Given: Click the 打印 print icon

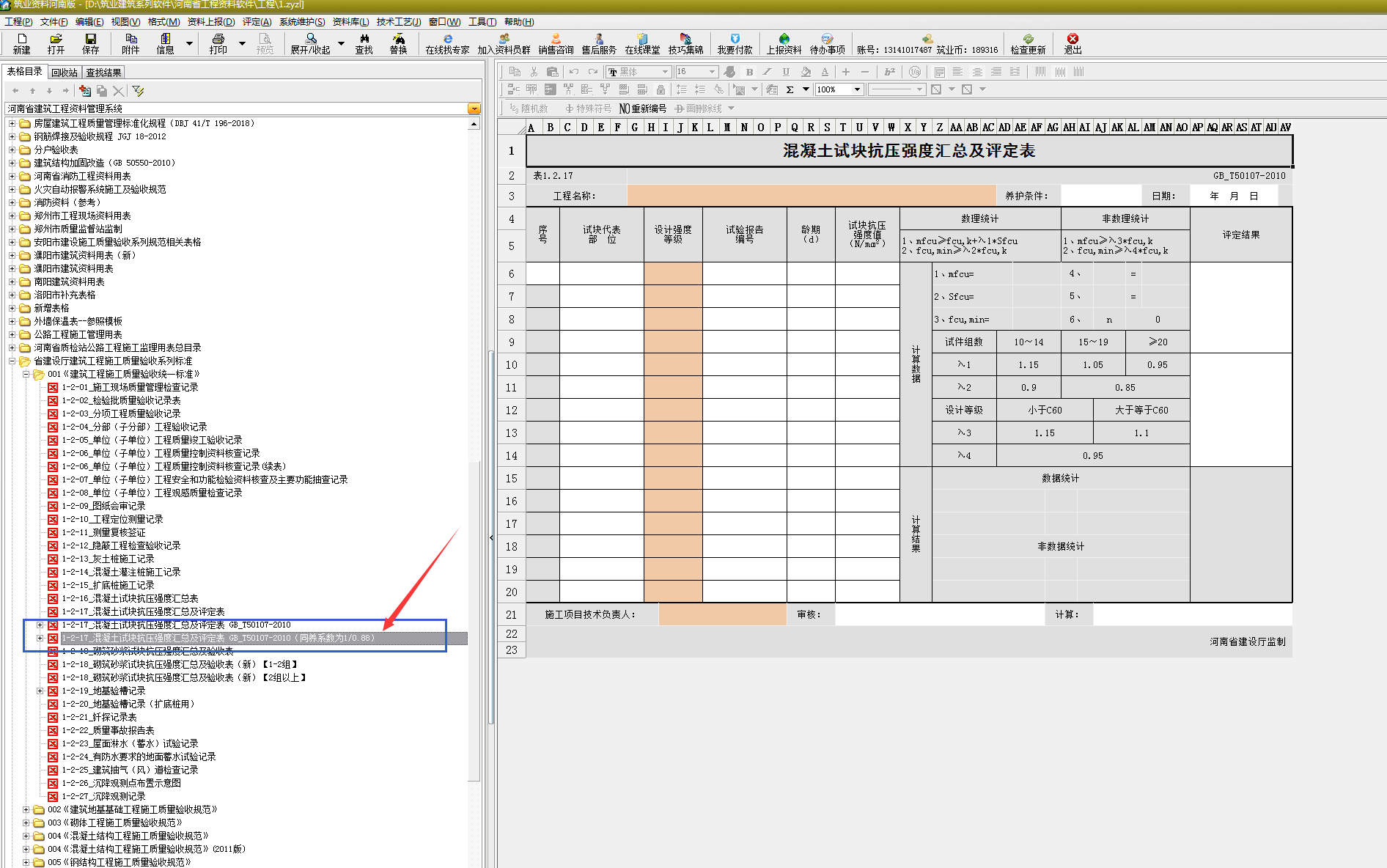Looking at the screenshot, I should [x=218, y=44].
